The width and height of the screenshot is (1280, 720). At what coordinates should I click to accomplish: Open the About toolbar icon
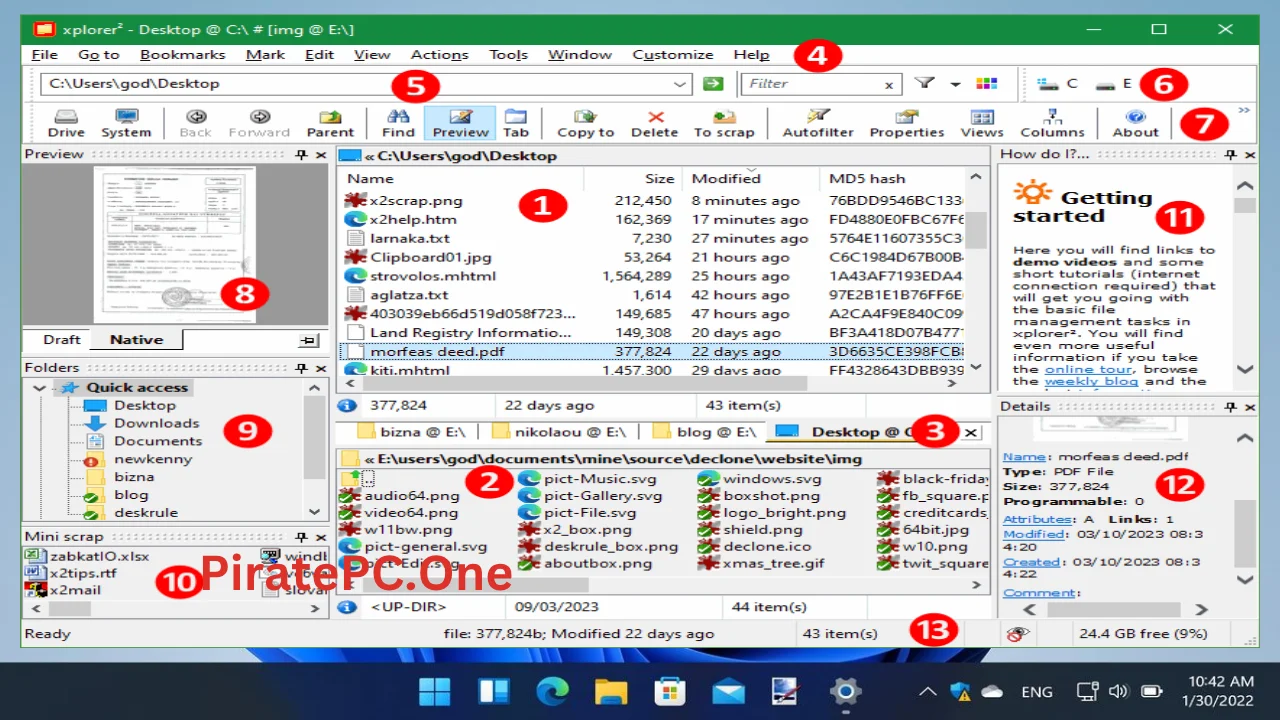click(x=1135, y=123)
